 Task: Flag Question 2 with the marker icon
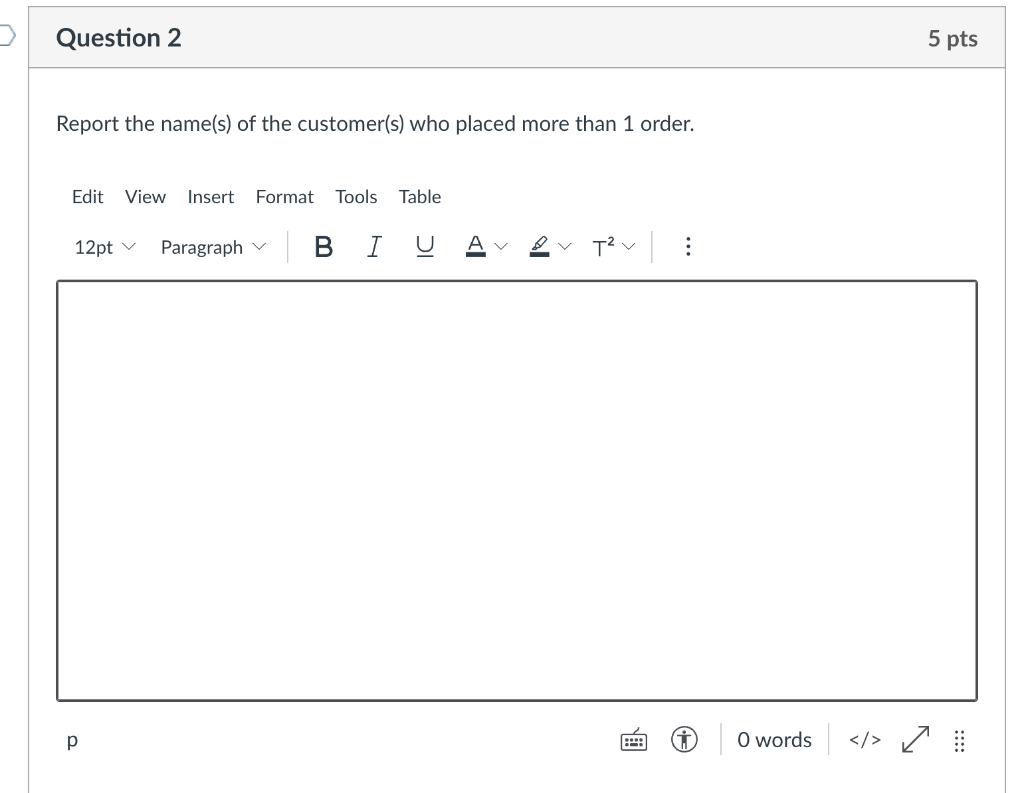[x=7, y=35]
